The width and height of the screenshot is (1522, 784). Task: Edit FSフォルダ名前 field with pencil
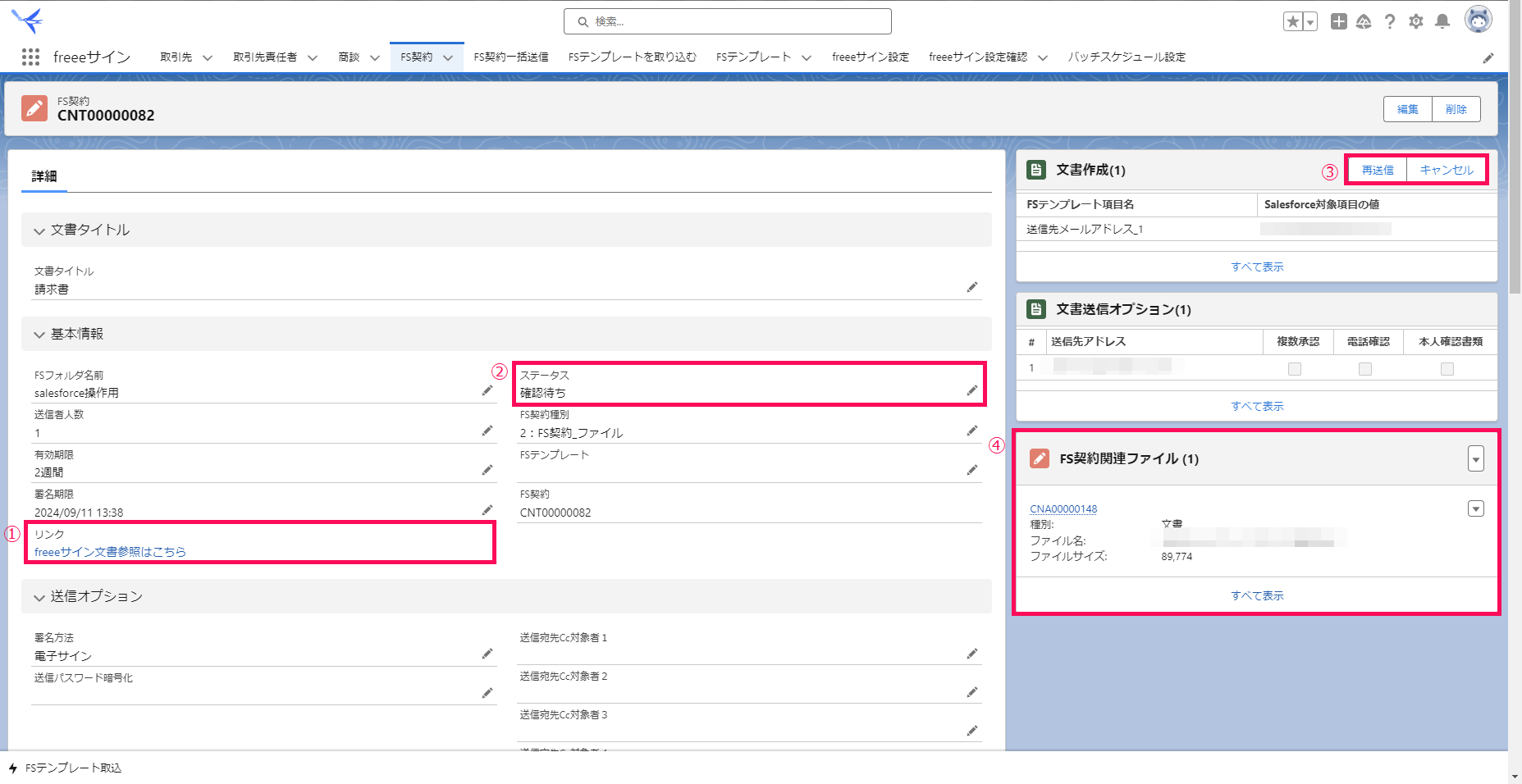click(487, 390)
